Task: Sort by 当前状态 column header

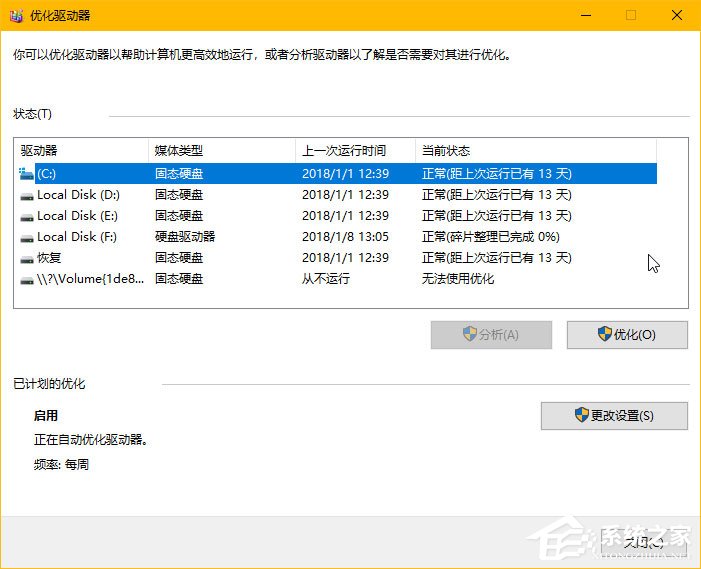Action: point(536,151)
